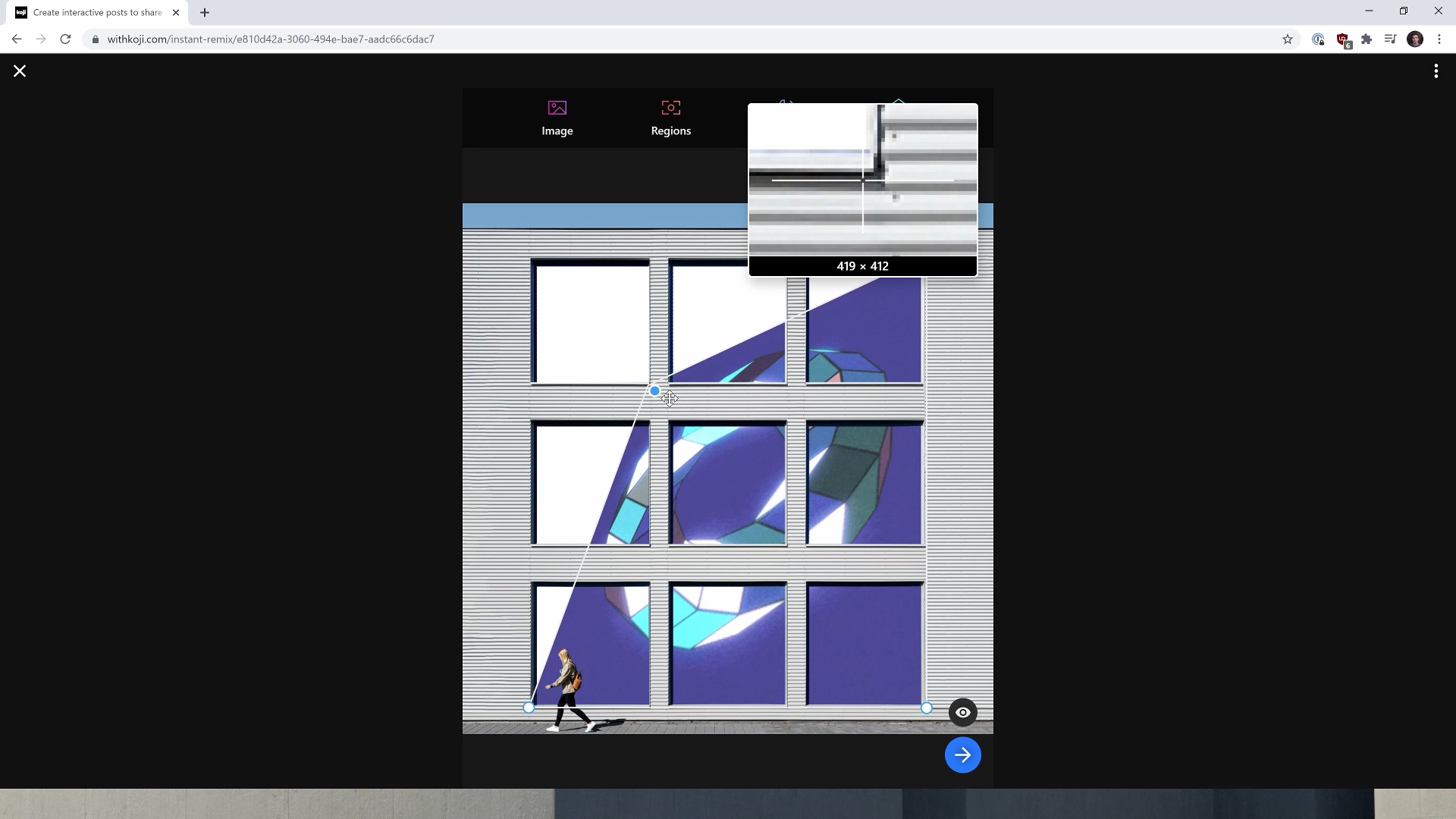The width and height of the screenshot is (1456, 819).
Task: Select the bottom-right region vertex handle
Action: pyautogui.click(x=926, y=708)
